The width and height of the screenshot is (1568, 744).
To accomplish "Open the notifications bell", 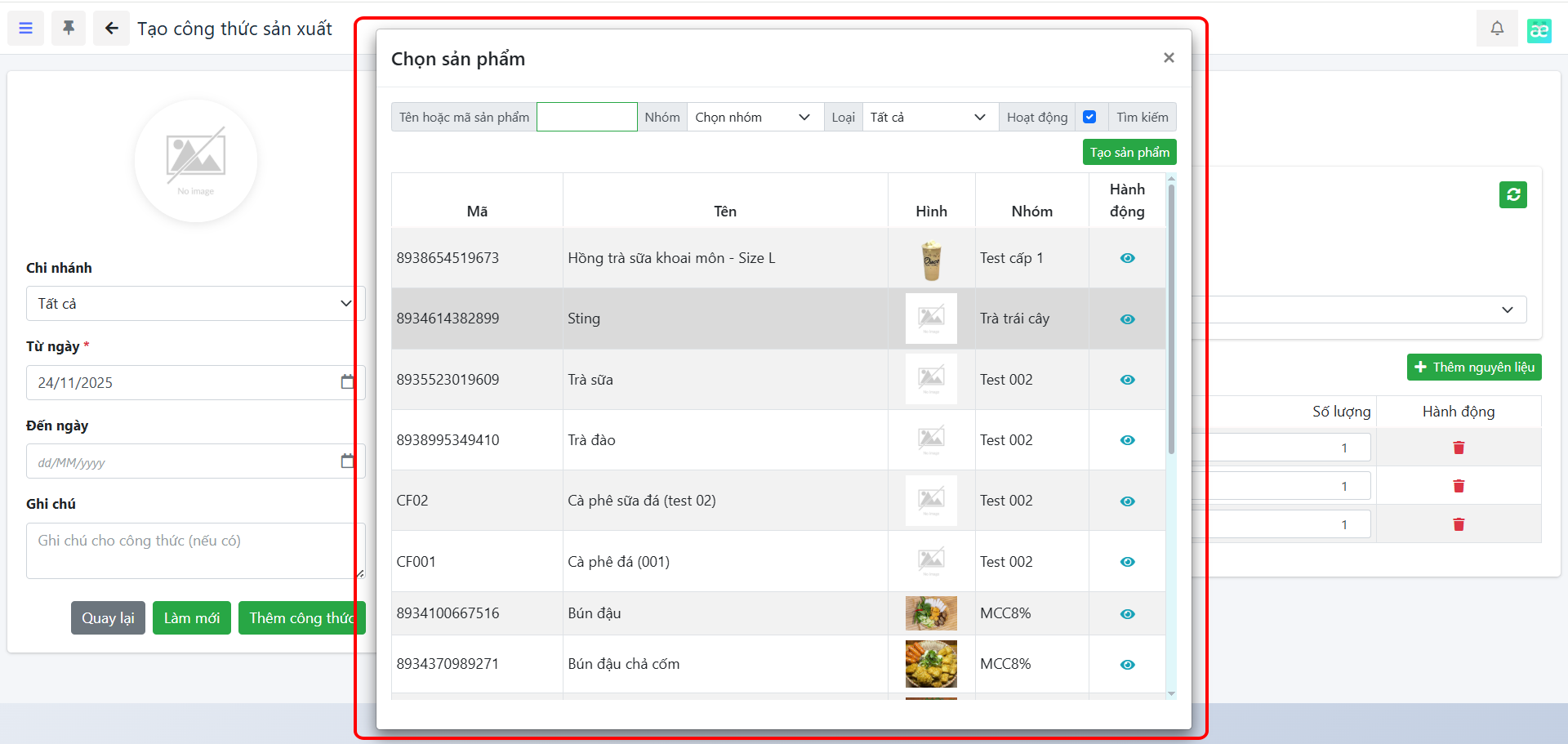I will pyautogui.click(x=1496, y=29).
